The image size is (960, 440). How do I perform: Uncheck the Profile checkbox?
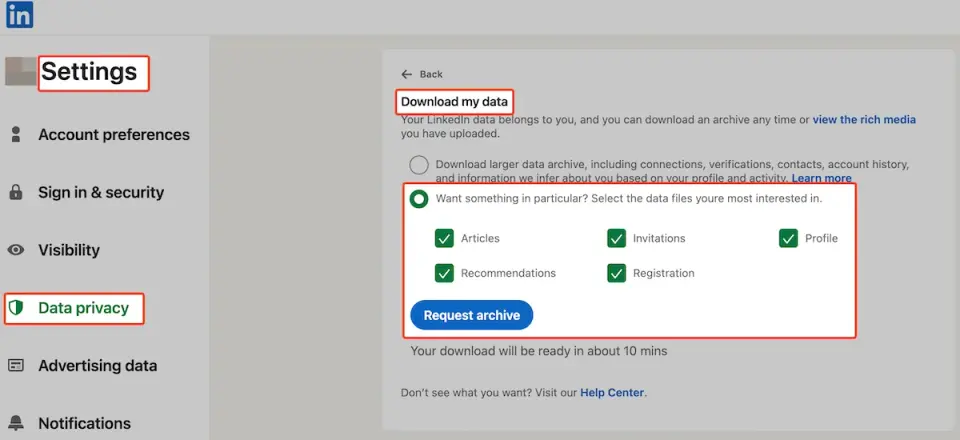[788, 238]
